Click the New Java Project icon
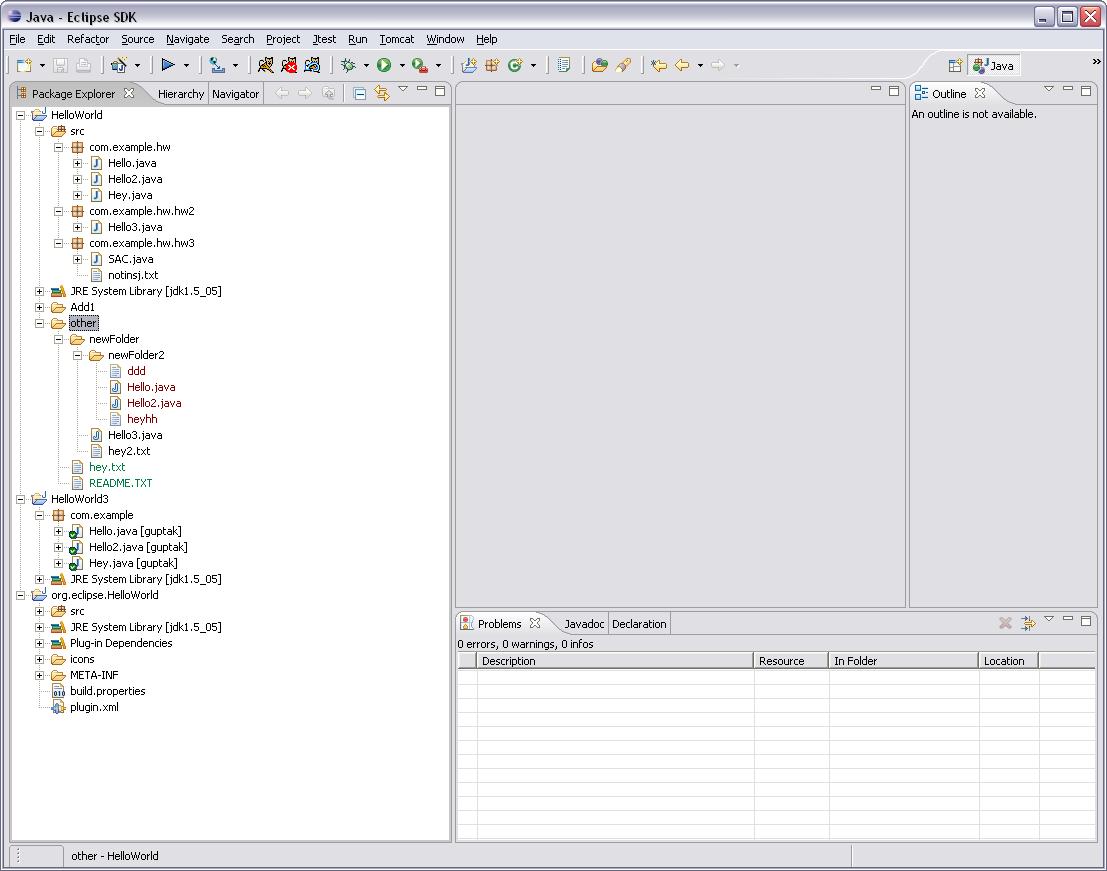1107x871 pixels. click(469, 66)
